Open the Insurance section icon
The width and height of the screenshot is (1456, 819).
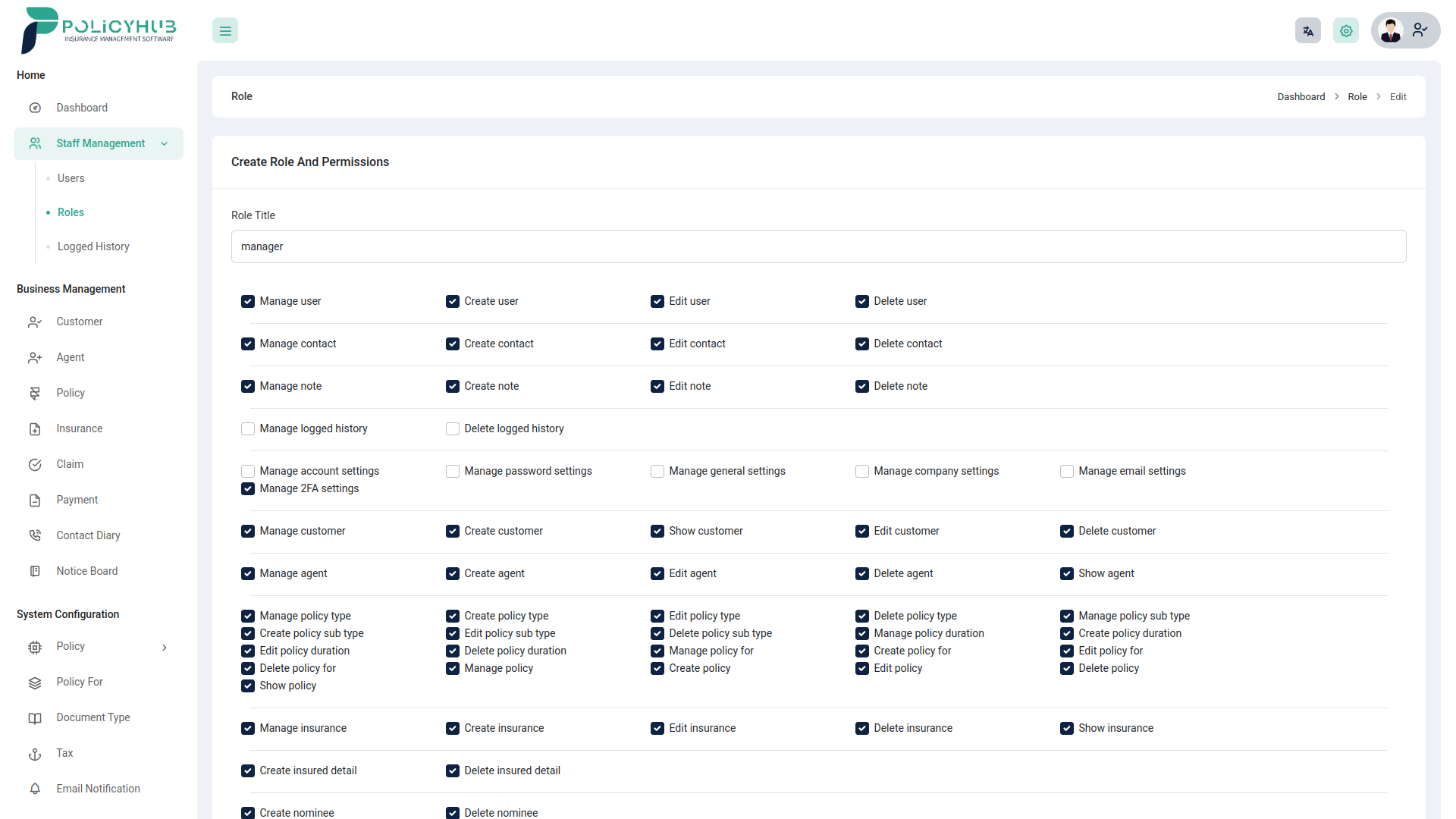click(x=35, y=428)
